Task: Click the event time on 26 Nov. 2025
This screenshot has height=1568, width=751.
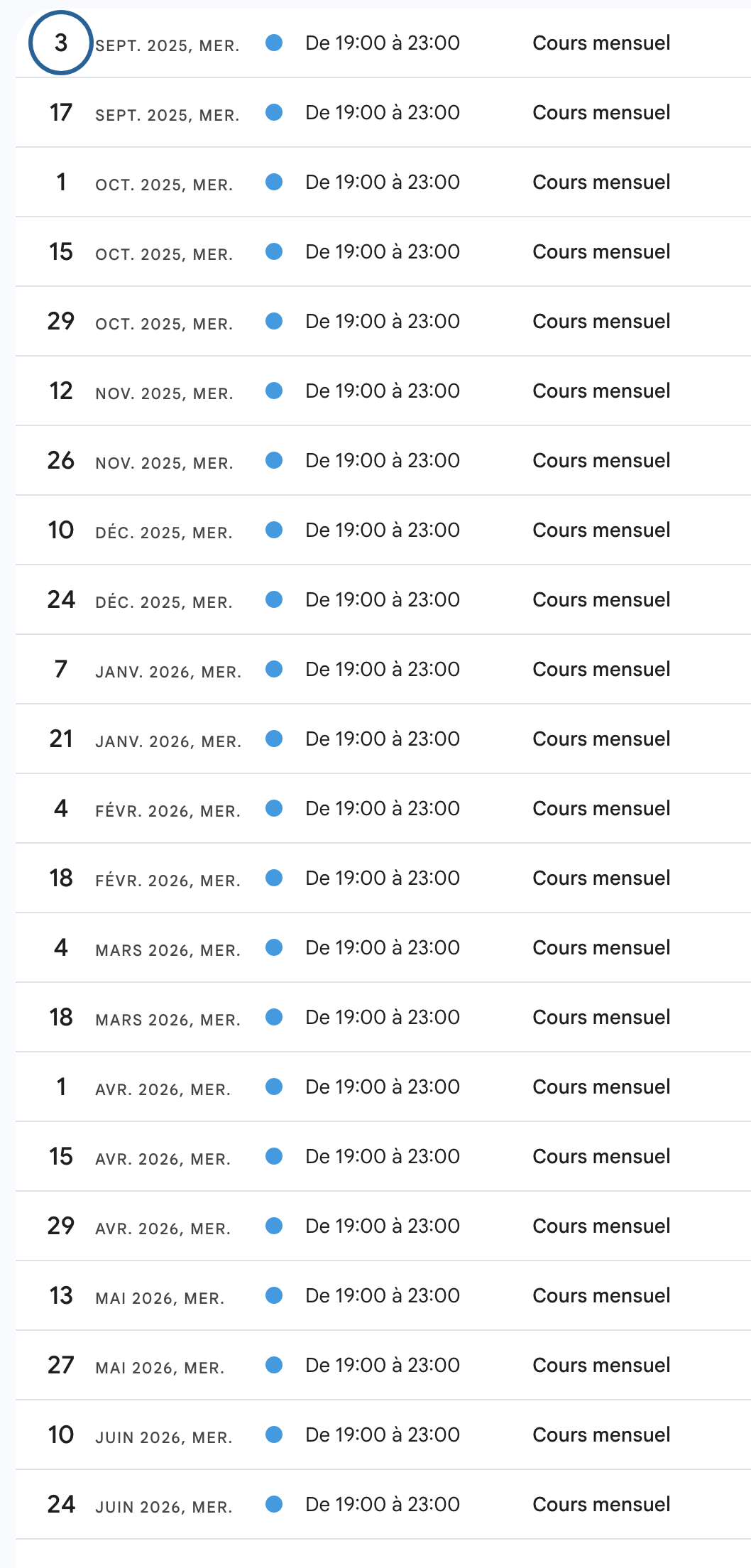Action: click(x=382, y=461)
